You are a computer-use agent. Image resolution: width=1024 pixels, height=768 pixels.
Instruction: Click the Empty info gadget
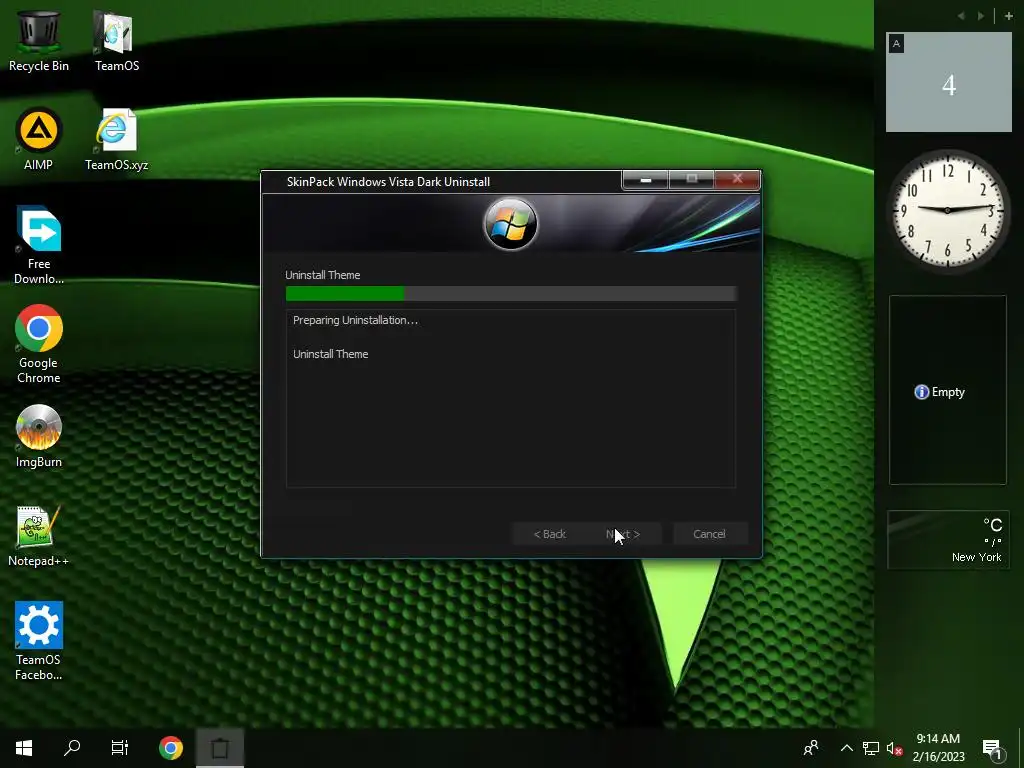(948, 391)
